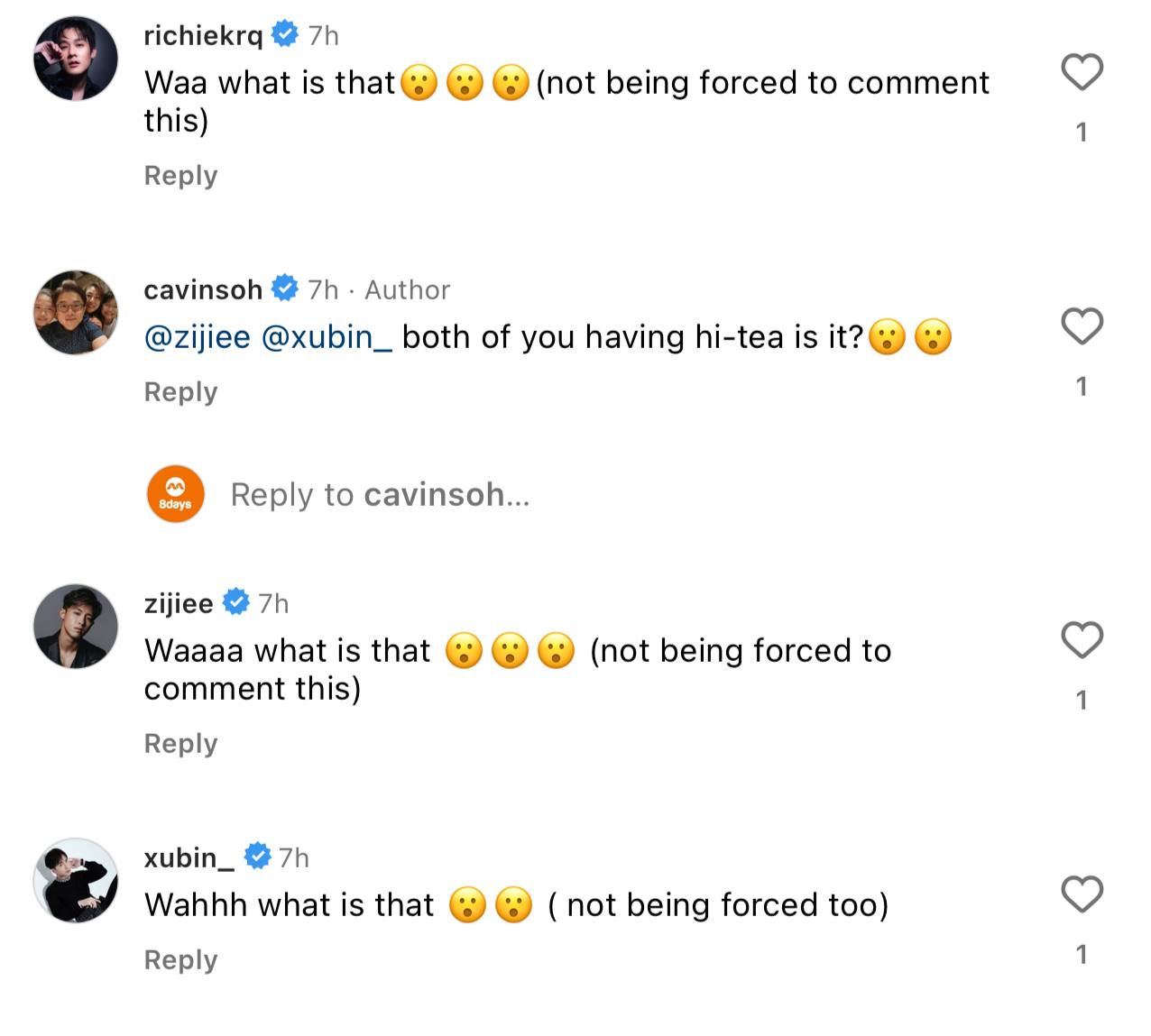The image size is (1151, 1036).
Task: Click the verified badge beside cavinsoh
Action: click(x=286, y=289)
